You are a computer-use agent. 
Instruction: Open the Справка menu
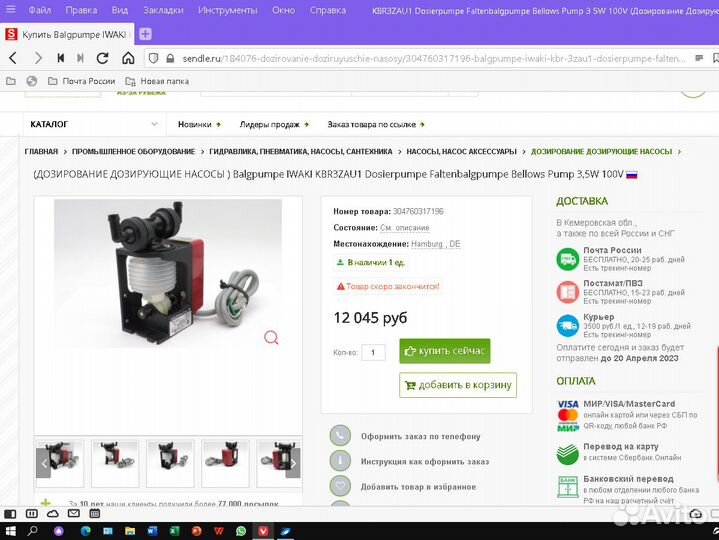coord(328,10)
